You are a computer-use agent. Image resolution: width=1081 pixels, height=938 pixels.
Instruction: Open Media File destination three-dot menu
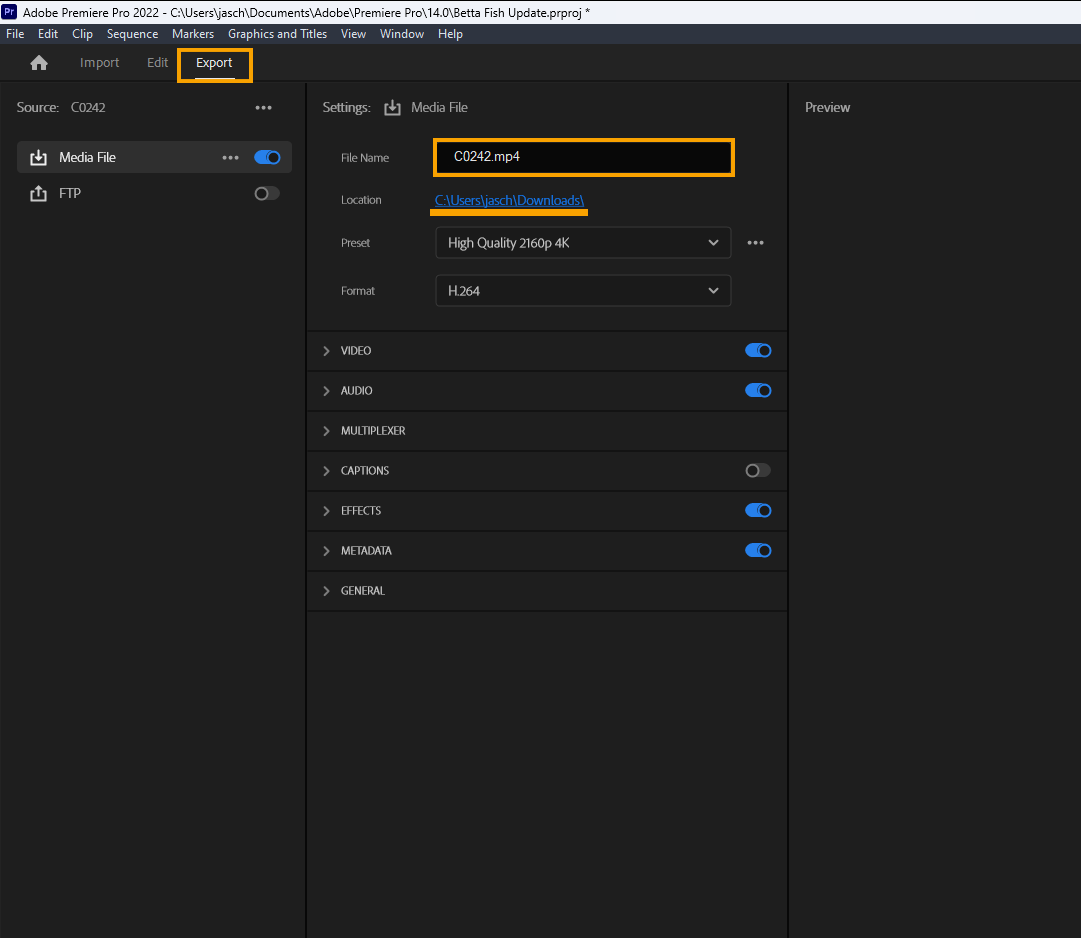pyautogui.click(x=230, y=158)
